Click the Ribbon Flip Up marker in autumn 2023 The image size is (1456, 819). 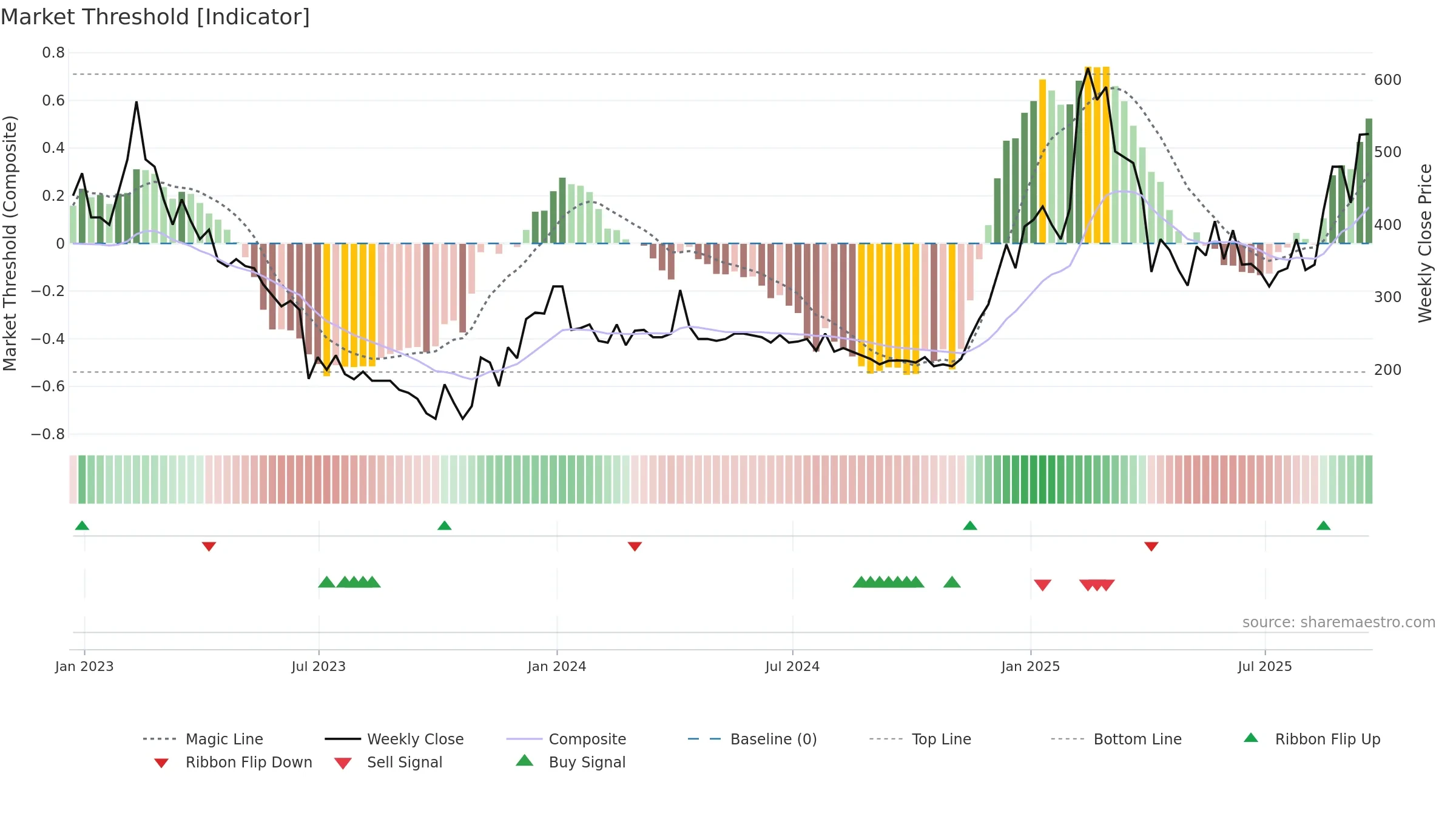click(444, 525)
